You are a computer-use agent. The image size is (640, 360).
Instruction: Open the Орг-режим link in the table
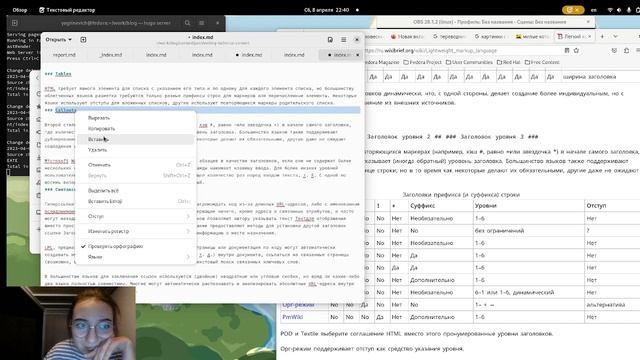[298, 305]
